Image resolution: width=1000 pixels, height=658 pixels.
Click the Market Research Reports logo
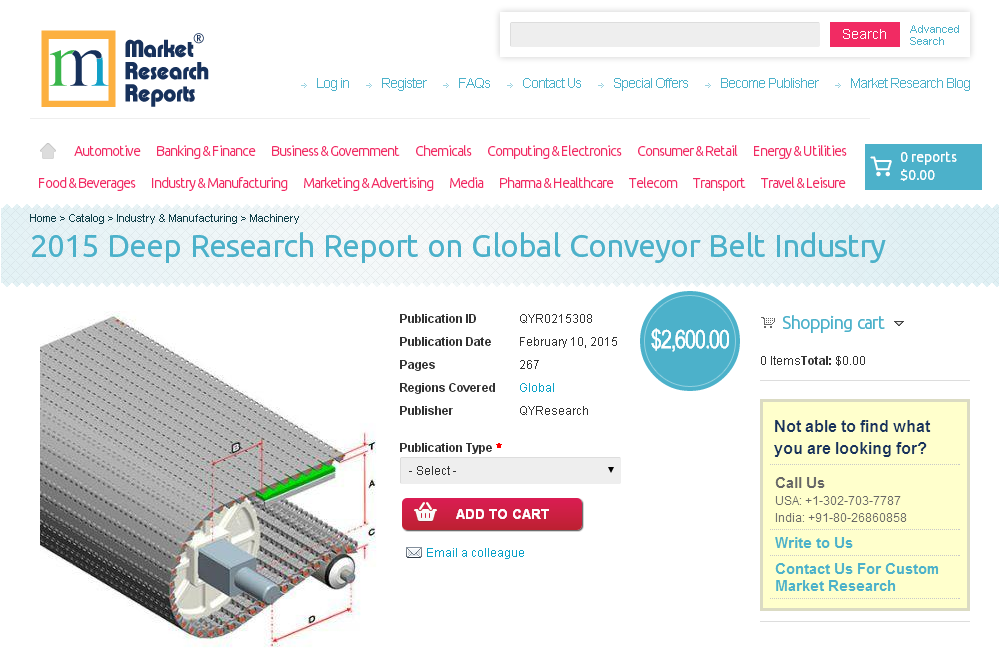[x=124, y=67]
